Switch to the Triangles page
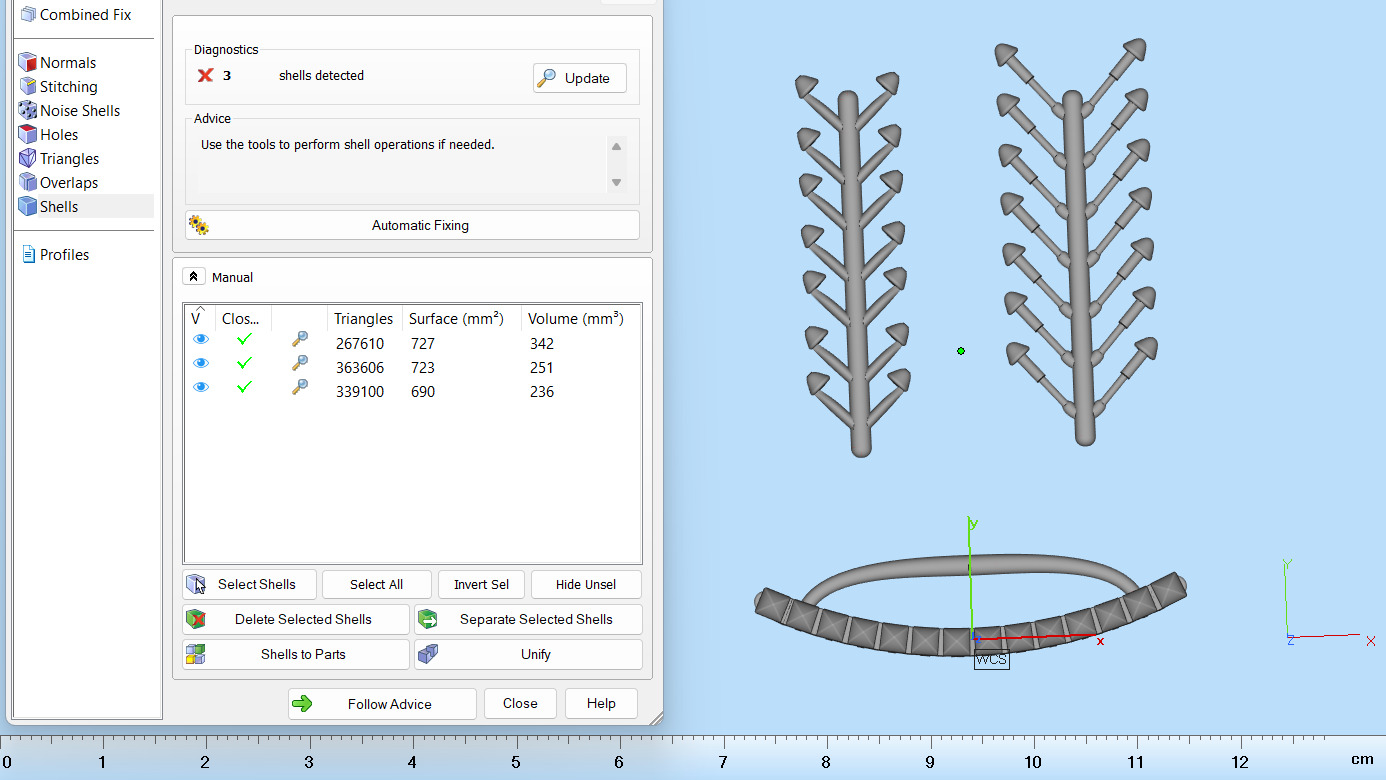This screenshot has width=1386, height=780. pos(59,159)
